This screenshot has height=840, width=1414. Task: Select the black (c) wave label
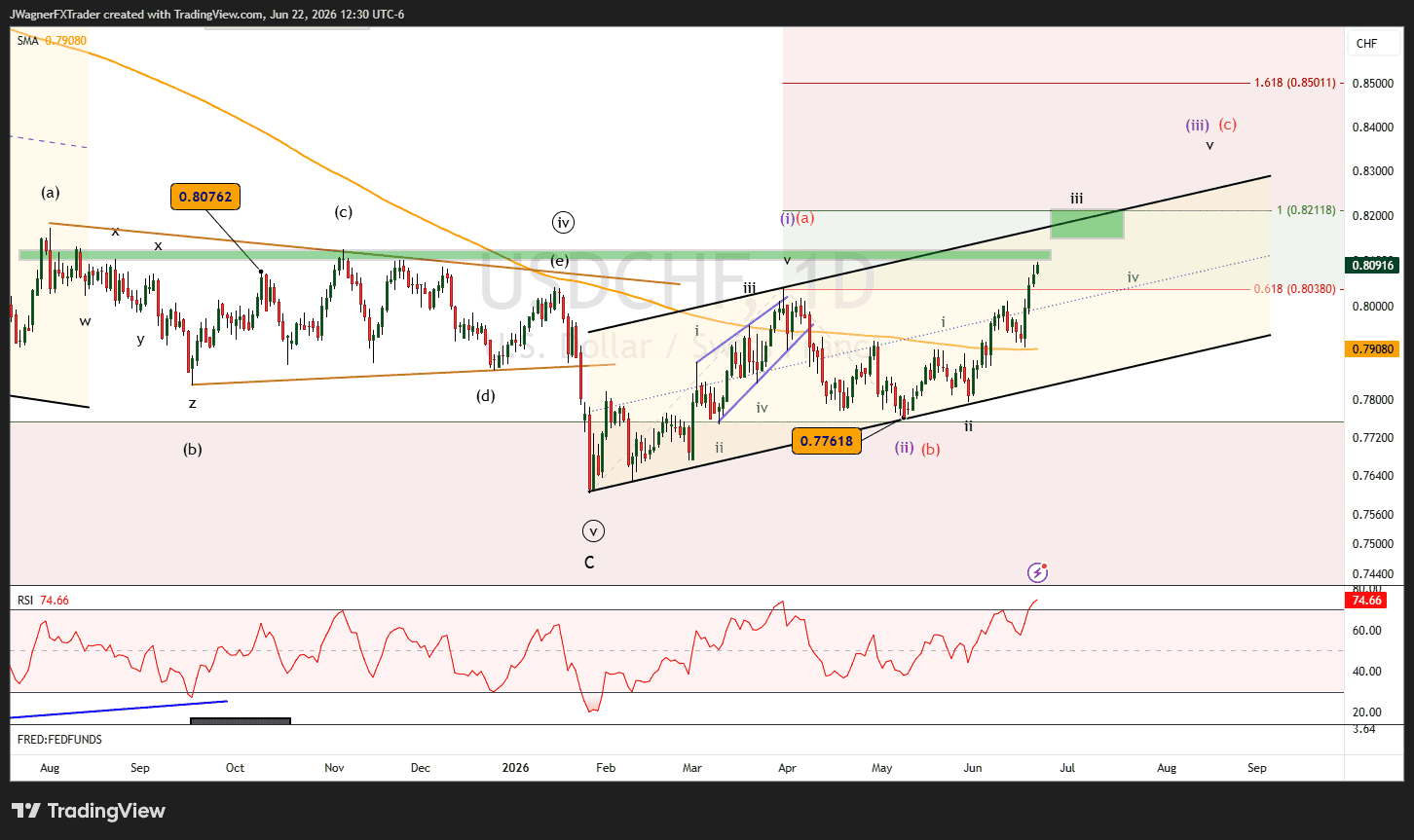pos(343,211)
